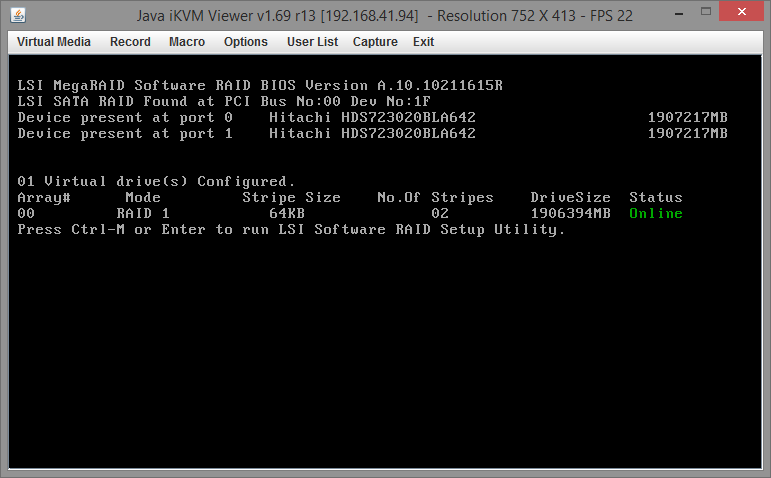Open the Capture menu
771x478 pixels.
click(x=375, y=42)
